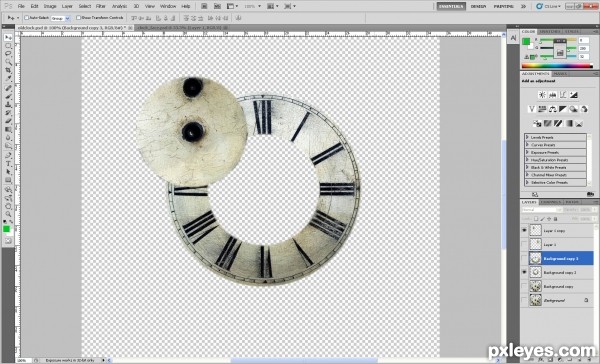Screen dimensions: 600x364
Task: Add a Curves adjustment
Action: pyautogui.click(x=563, y=95)
